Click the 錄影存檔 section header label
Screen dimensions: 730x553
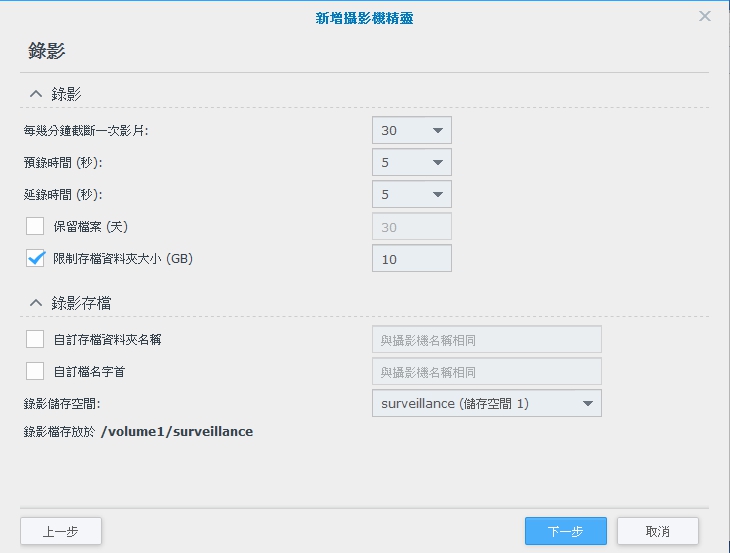[x=81, y=303]
